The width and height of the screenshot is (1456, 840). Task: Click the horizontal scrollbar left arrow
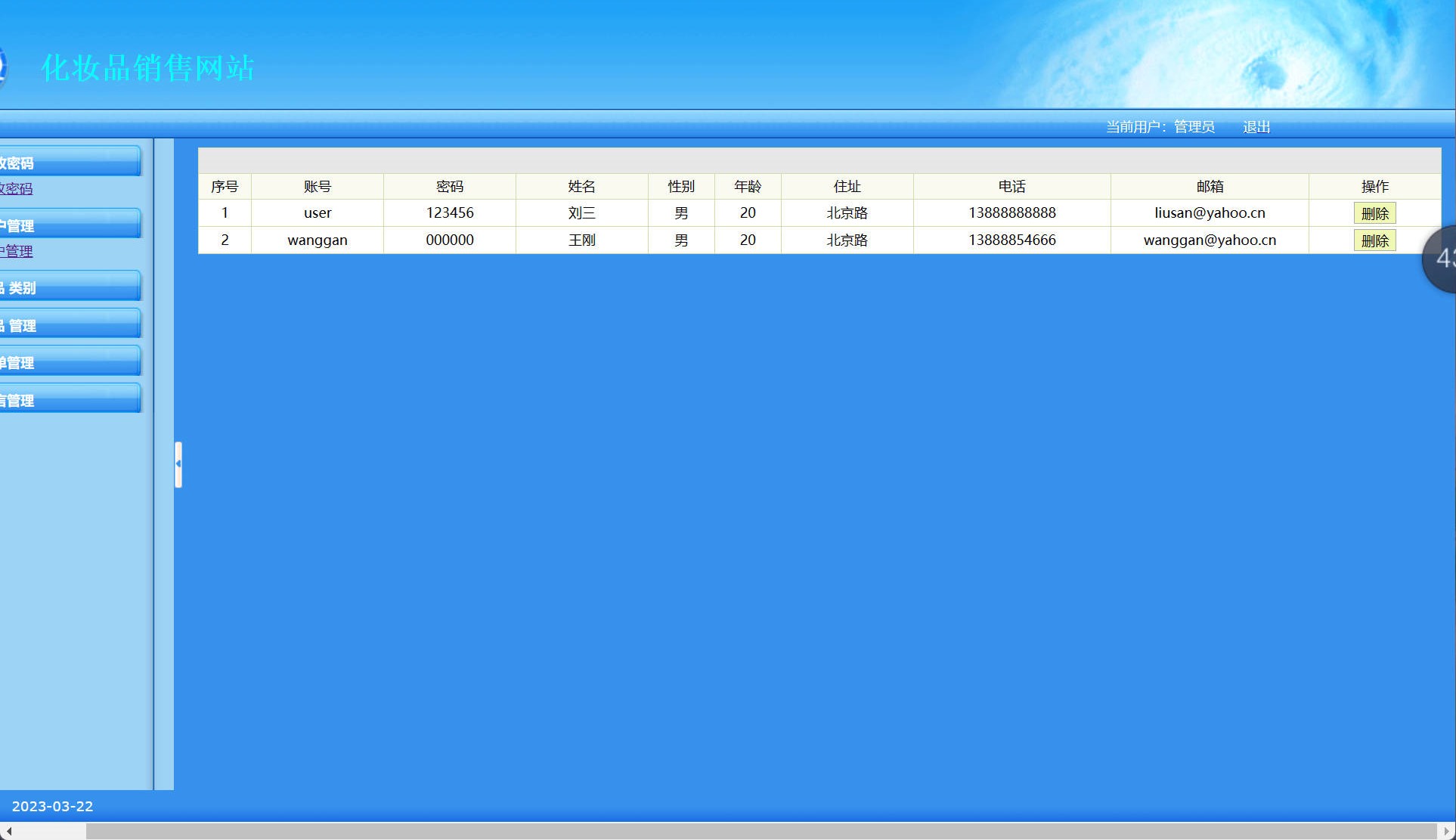8,831
